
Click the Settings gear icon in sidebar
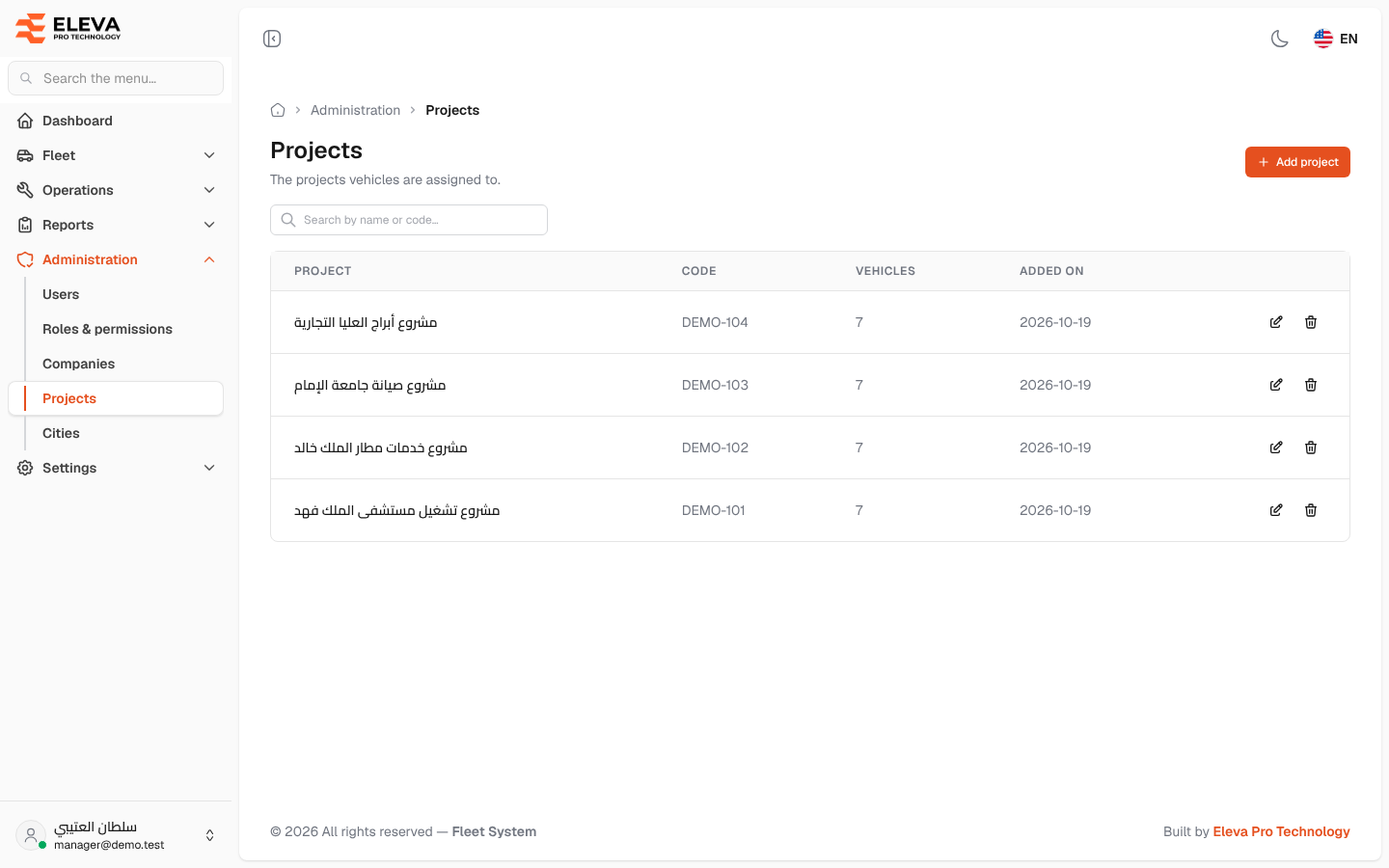click(25, 468)
